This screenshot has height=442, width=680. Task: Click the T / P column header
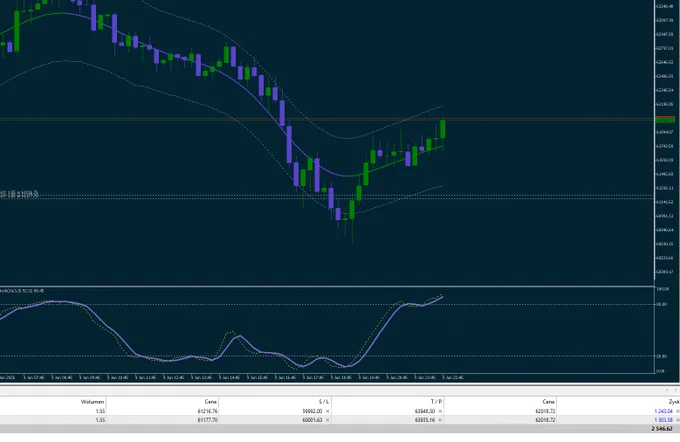[x=436, y=402]
